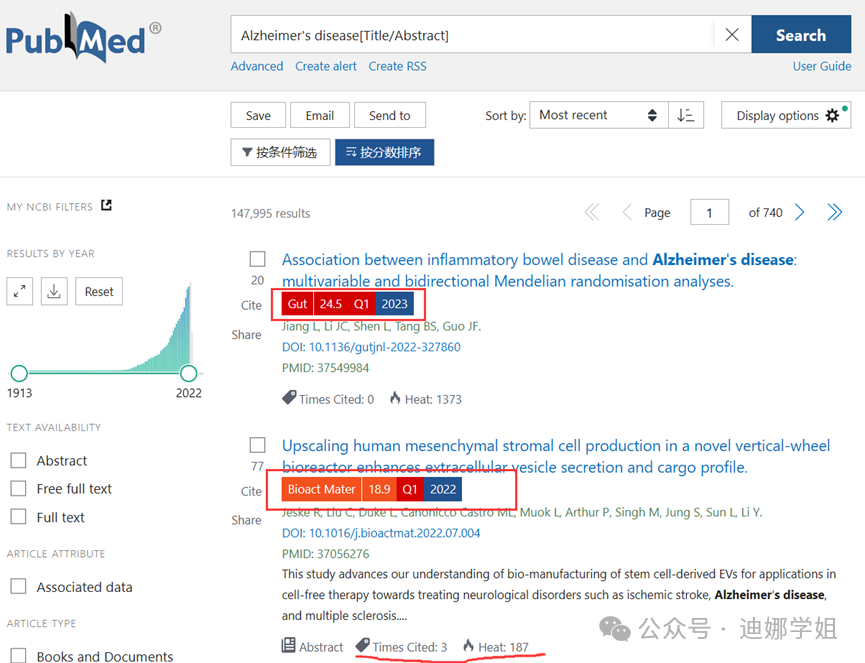865x663 pixels.
Task: Click the 24.5 impact factor badge
Action: point(330,304)
